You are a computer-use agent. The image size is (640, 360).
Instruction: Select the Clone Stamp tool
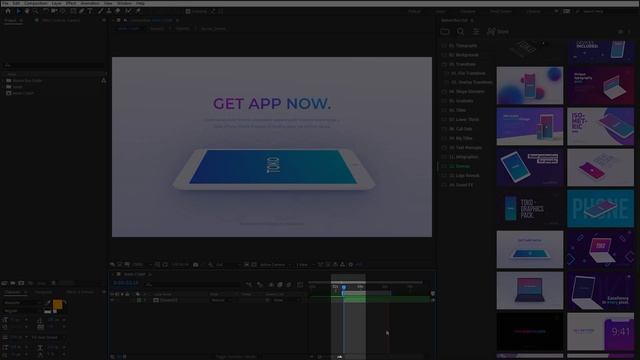(x=109, y=11)
